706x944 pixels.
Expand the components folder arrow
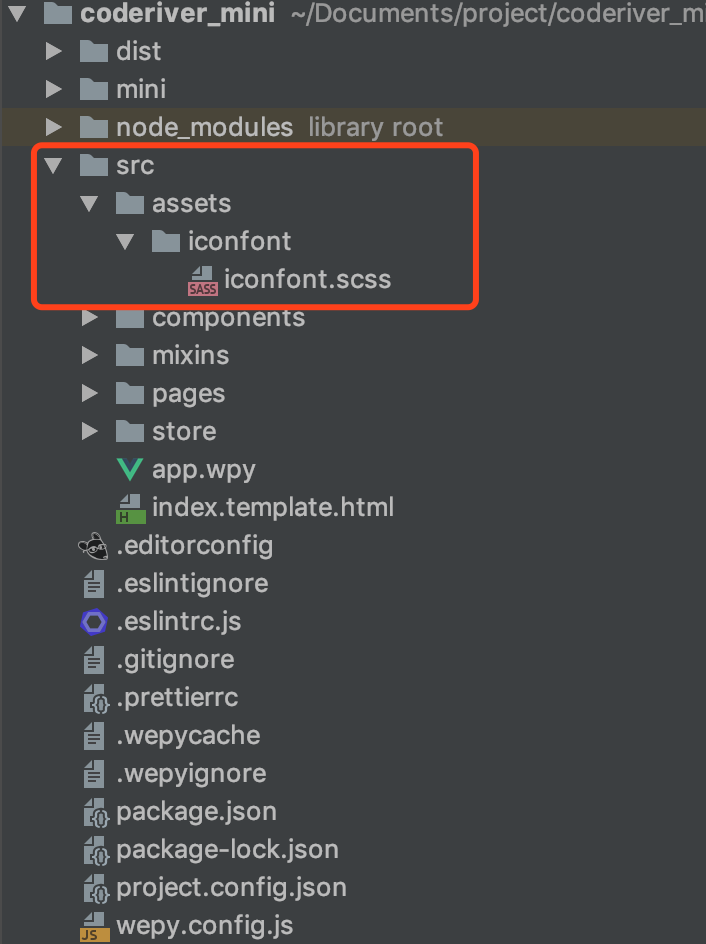coord(90,318)
